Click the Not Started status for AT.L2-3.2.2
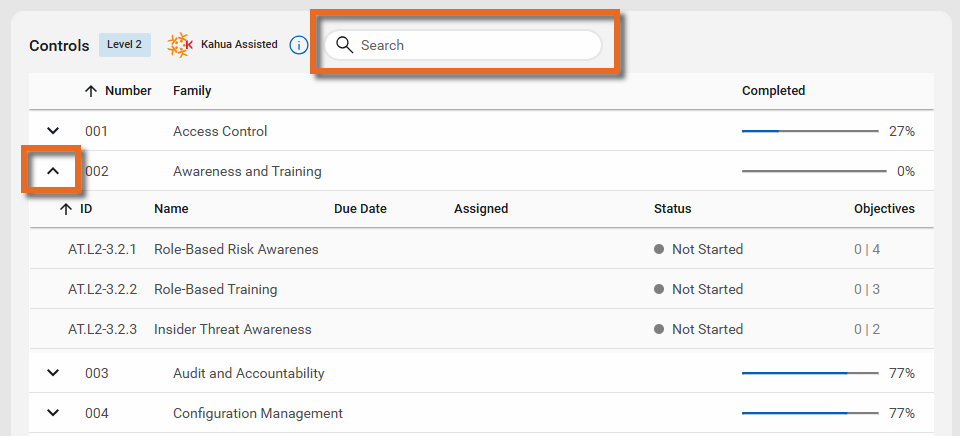This screenshot has width=960, height=436. pos(706,289)
